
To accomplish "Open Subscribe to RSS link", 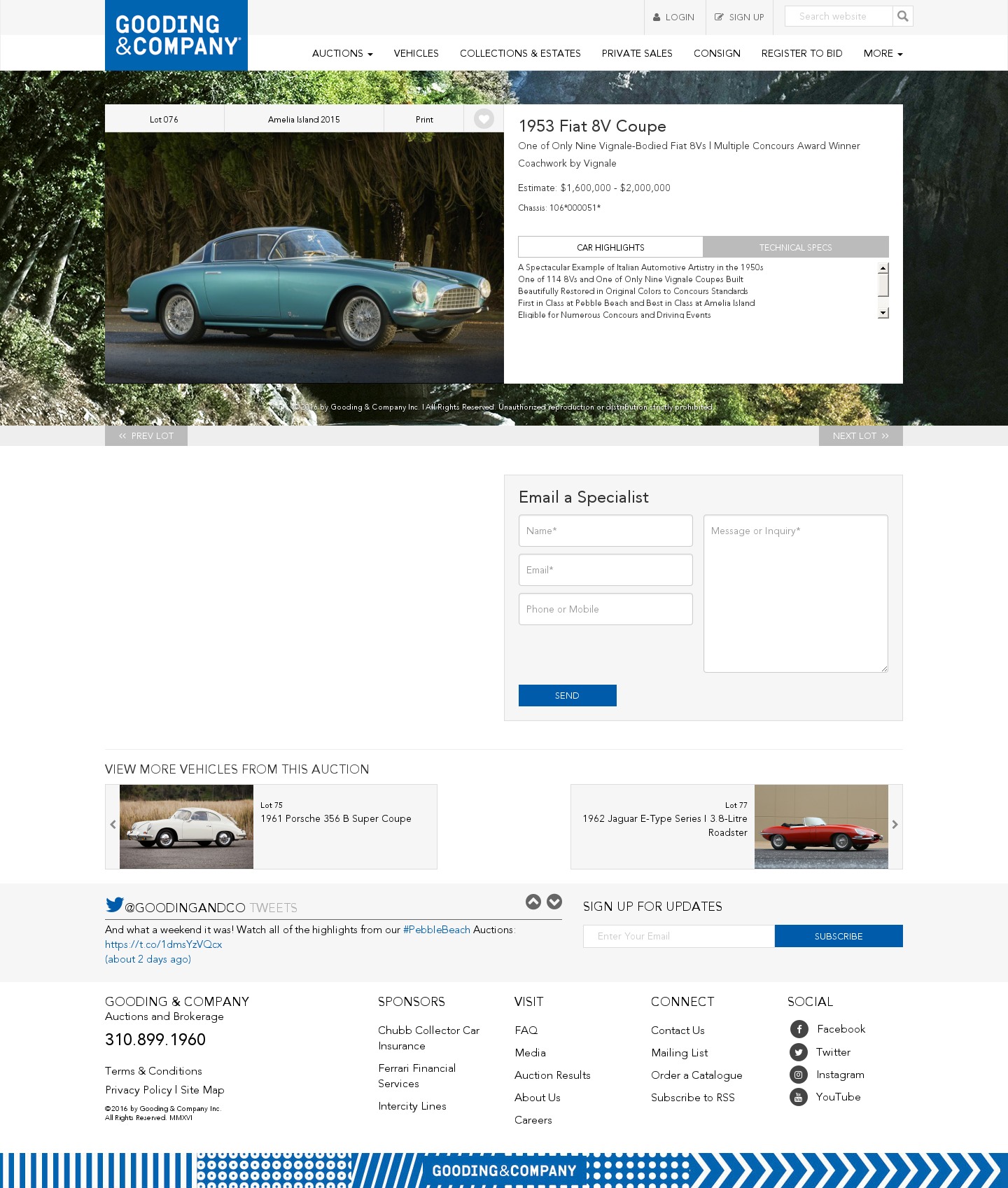I will pos(693,1098).
